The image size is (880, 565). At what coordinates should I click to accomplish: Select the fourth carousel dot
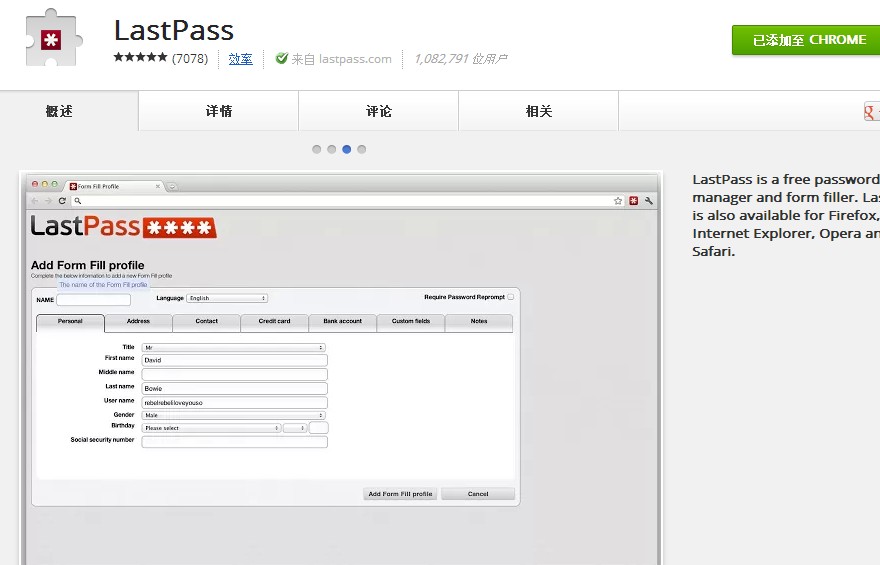(x=362, y=149)
